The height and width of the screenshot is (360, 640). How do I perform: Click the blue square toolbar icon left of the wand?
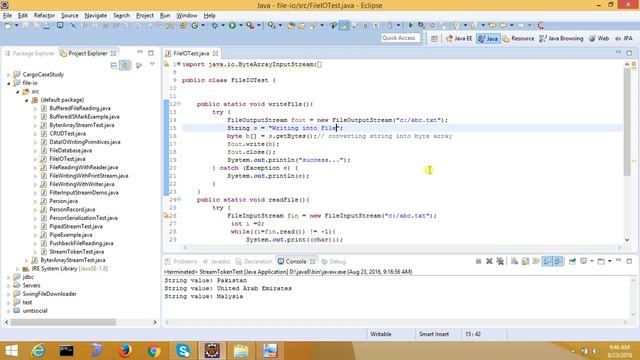[x=60, y=25]
